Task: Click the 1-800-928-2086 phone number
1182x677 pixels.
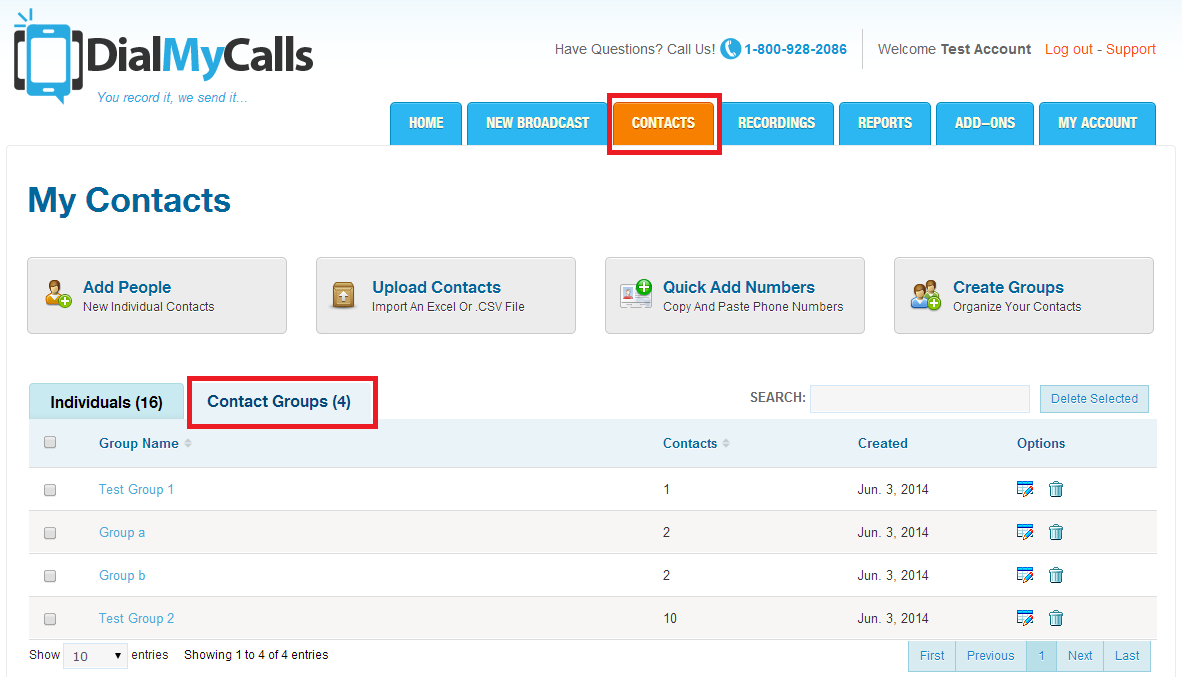Action: pos(795,49)
